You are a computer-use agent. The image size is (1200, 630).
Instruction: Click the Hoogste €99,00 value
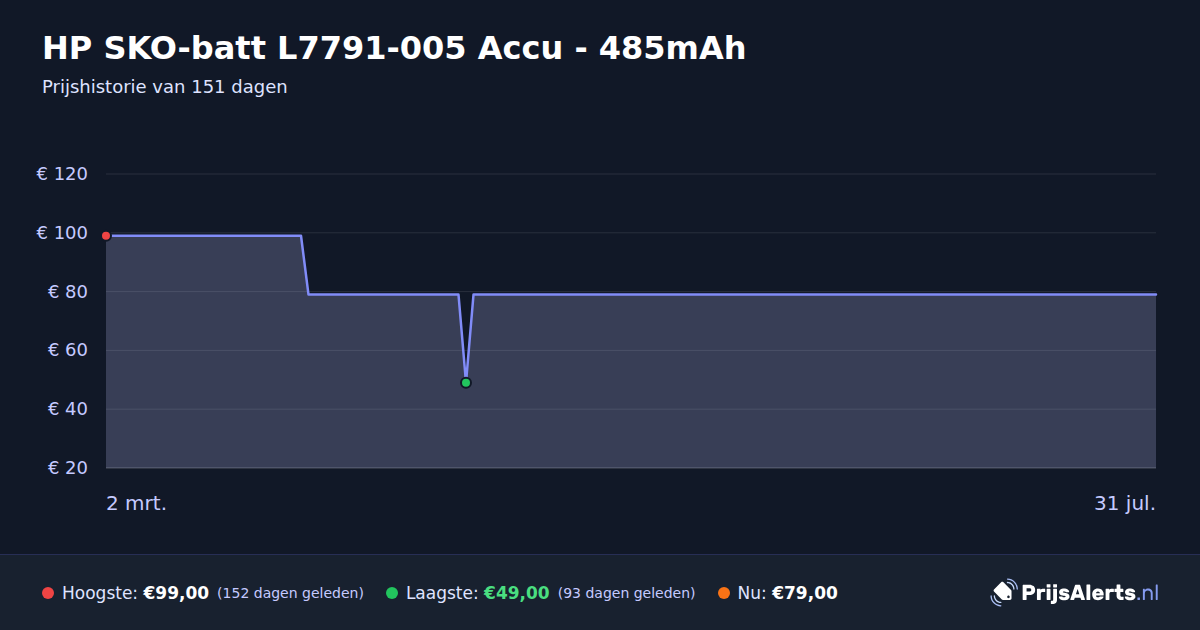point(176,593)
